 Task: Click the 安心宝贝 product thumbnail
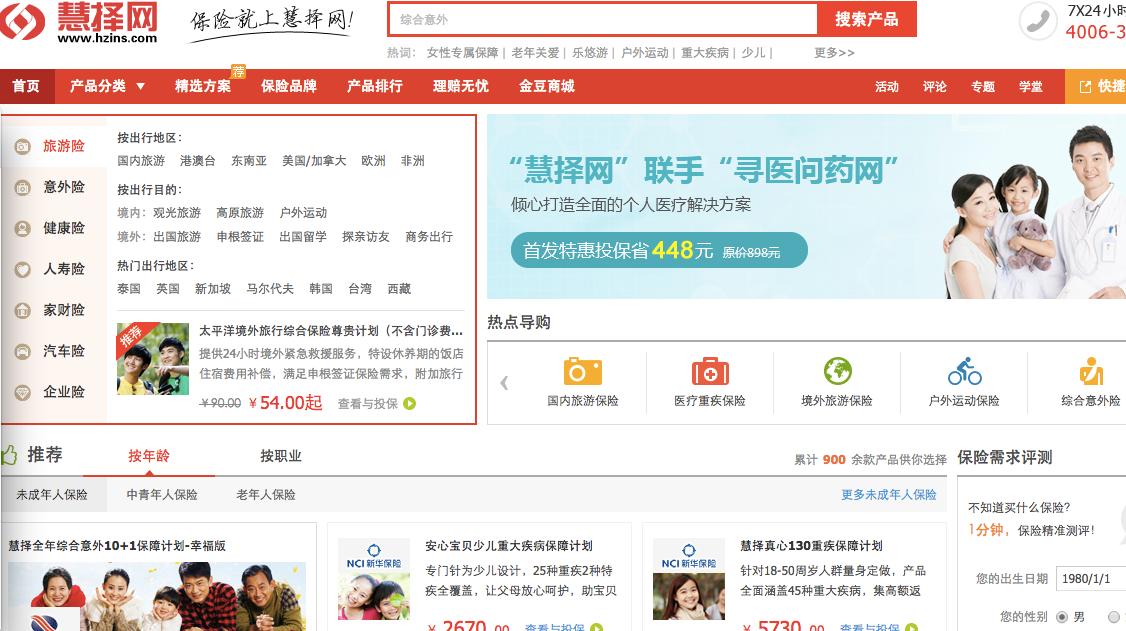click(x=373, y=579)
